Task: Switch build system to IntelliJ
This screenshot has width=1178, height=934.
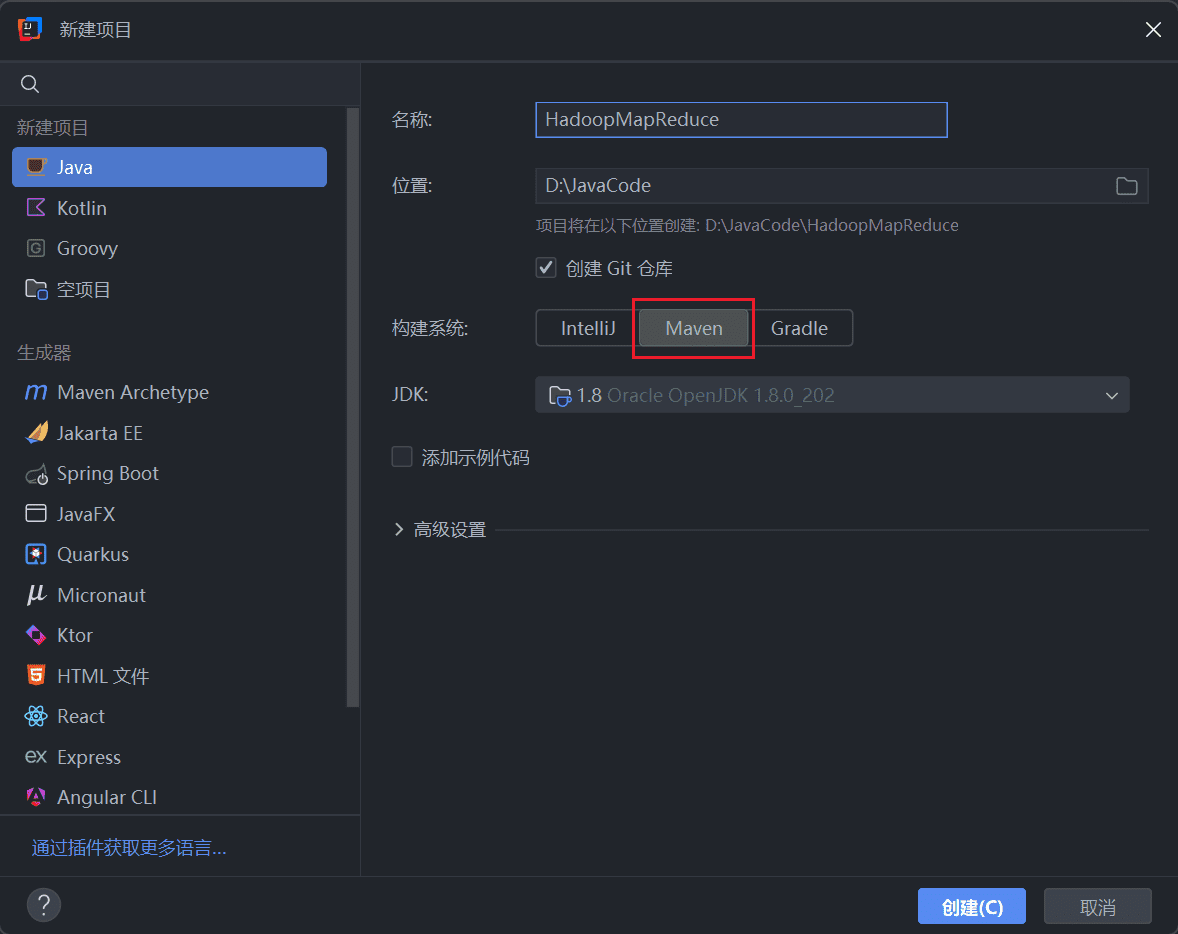Action: tap(587, 328)
